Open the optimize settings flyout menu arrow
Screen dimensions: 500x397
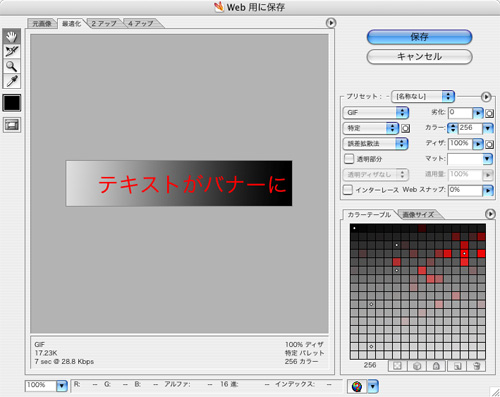pos(486,97)
